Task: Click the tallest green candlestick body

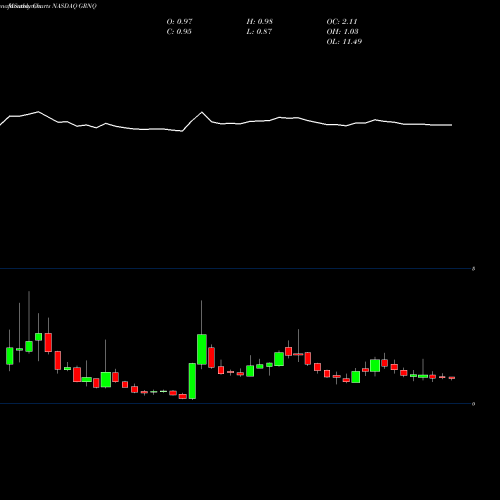Action: tap(192, 381)
